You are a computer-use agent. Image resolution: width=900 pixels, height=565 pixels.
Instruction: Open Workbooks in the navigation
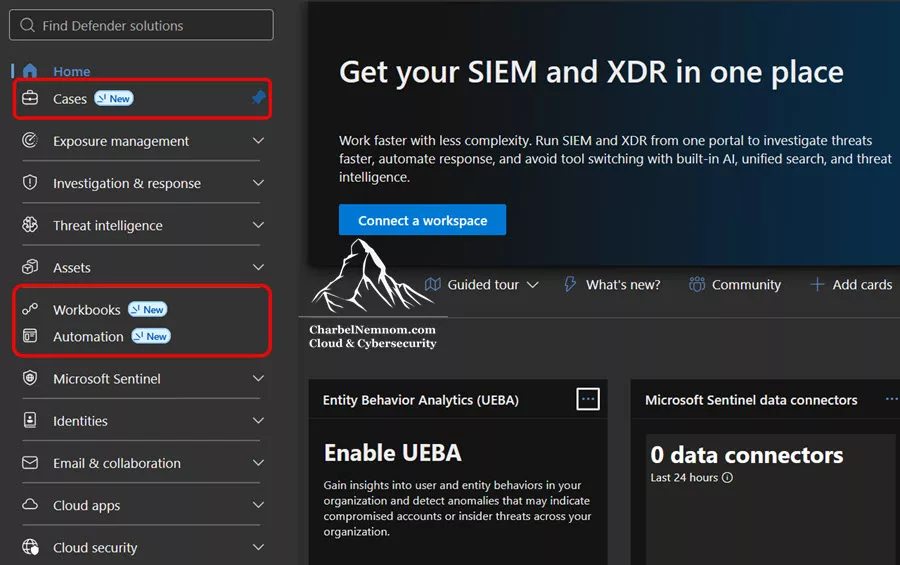(87, 309)
